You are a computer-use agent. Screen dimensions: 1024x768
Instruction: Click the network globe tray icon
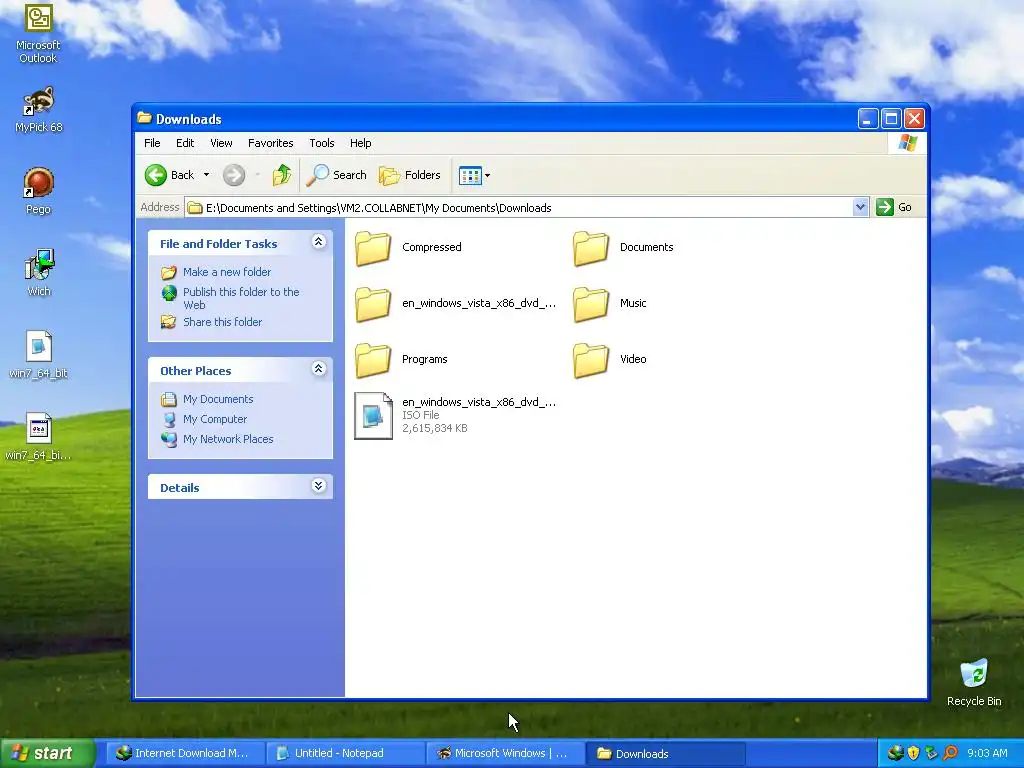pyautogui.click(x=895, y=753)
